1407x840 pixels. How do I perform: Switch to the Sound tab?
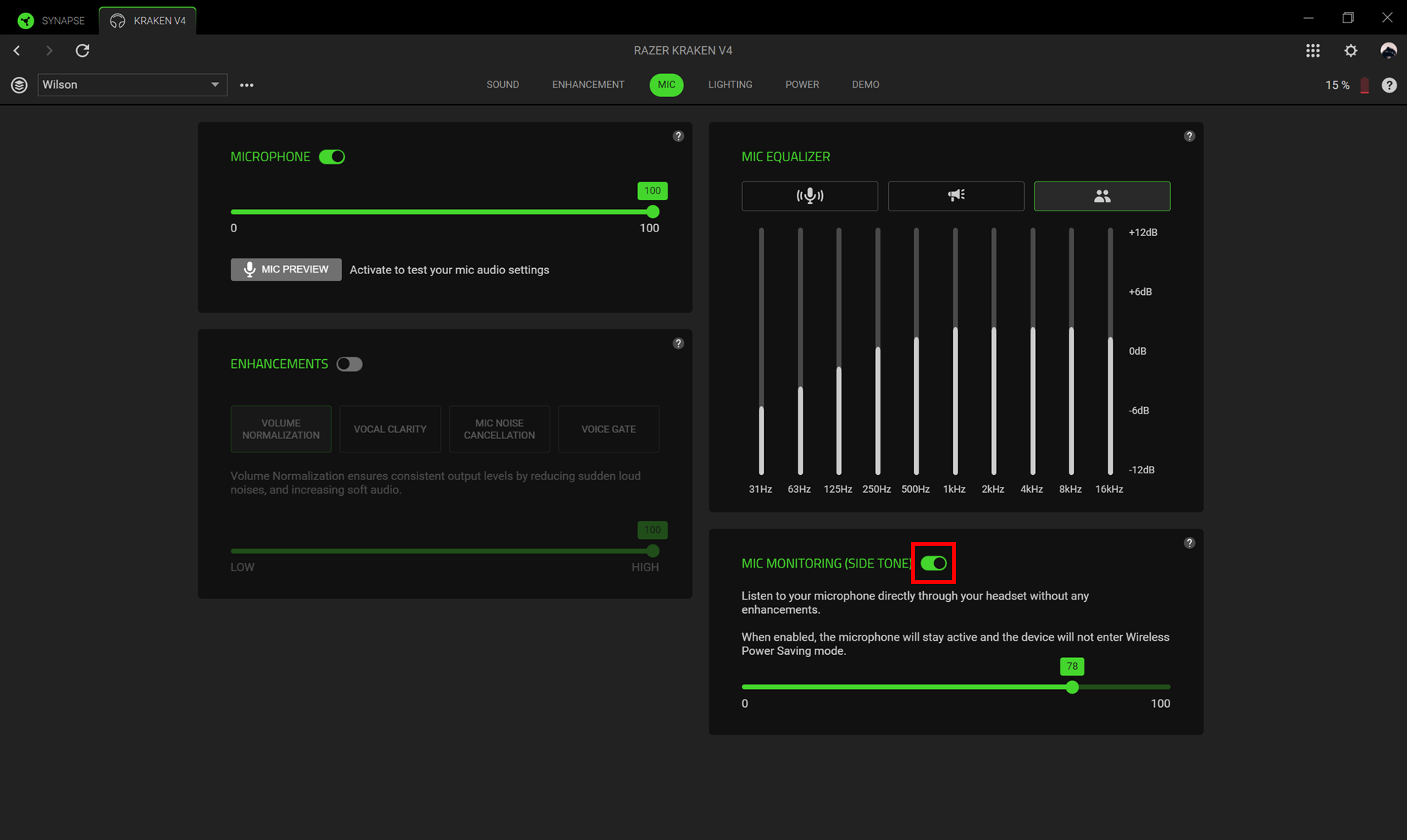503,84
